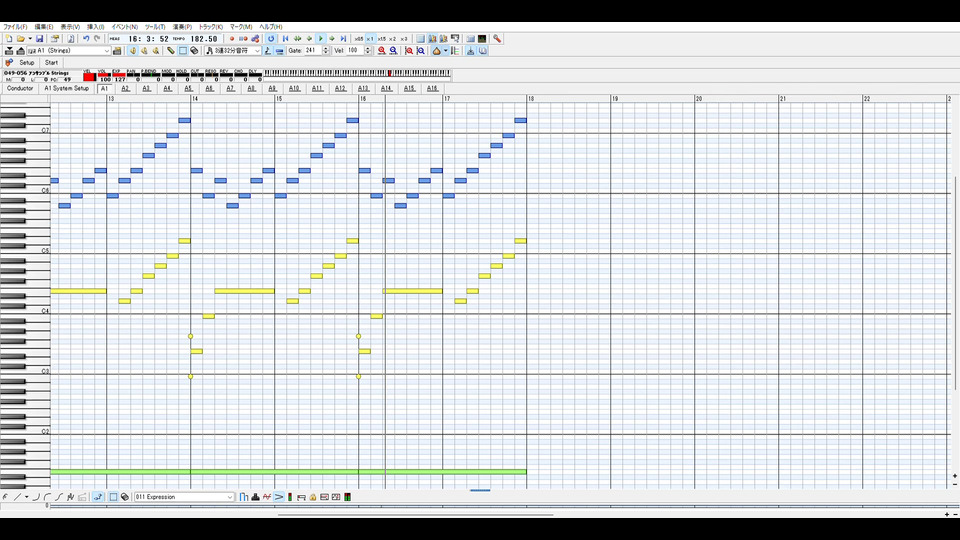The height and width of the screenshot is (540, 960).
Task: Redo the last undone edit
Action: pyautogui.click(x=97, y=39)
